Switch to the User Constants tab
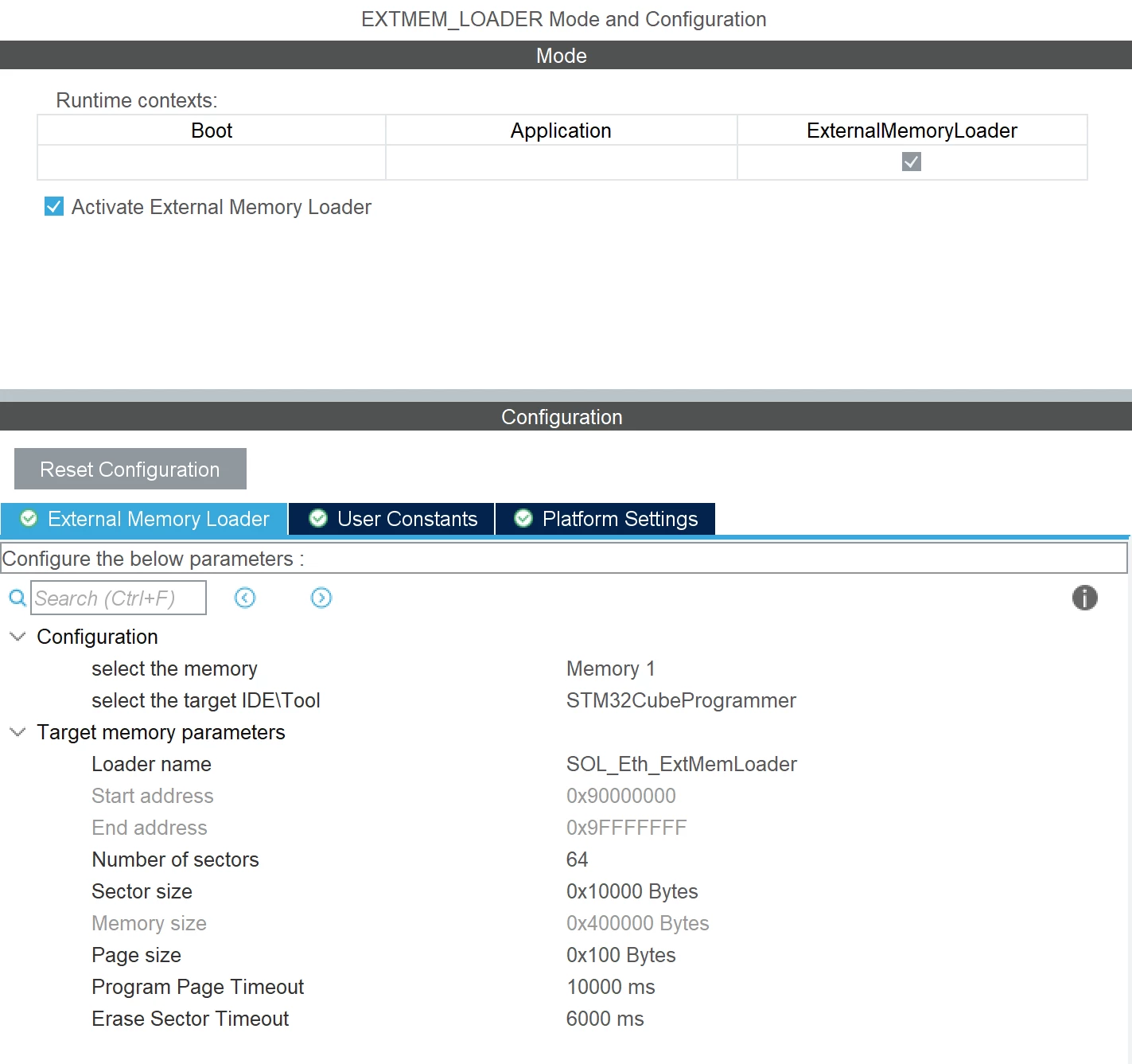This screenshot has height=1064, width=1132. pos(392,519)
